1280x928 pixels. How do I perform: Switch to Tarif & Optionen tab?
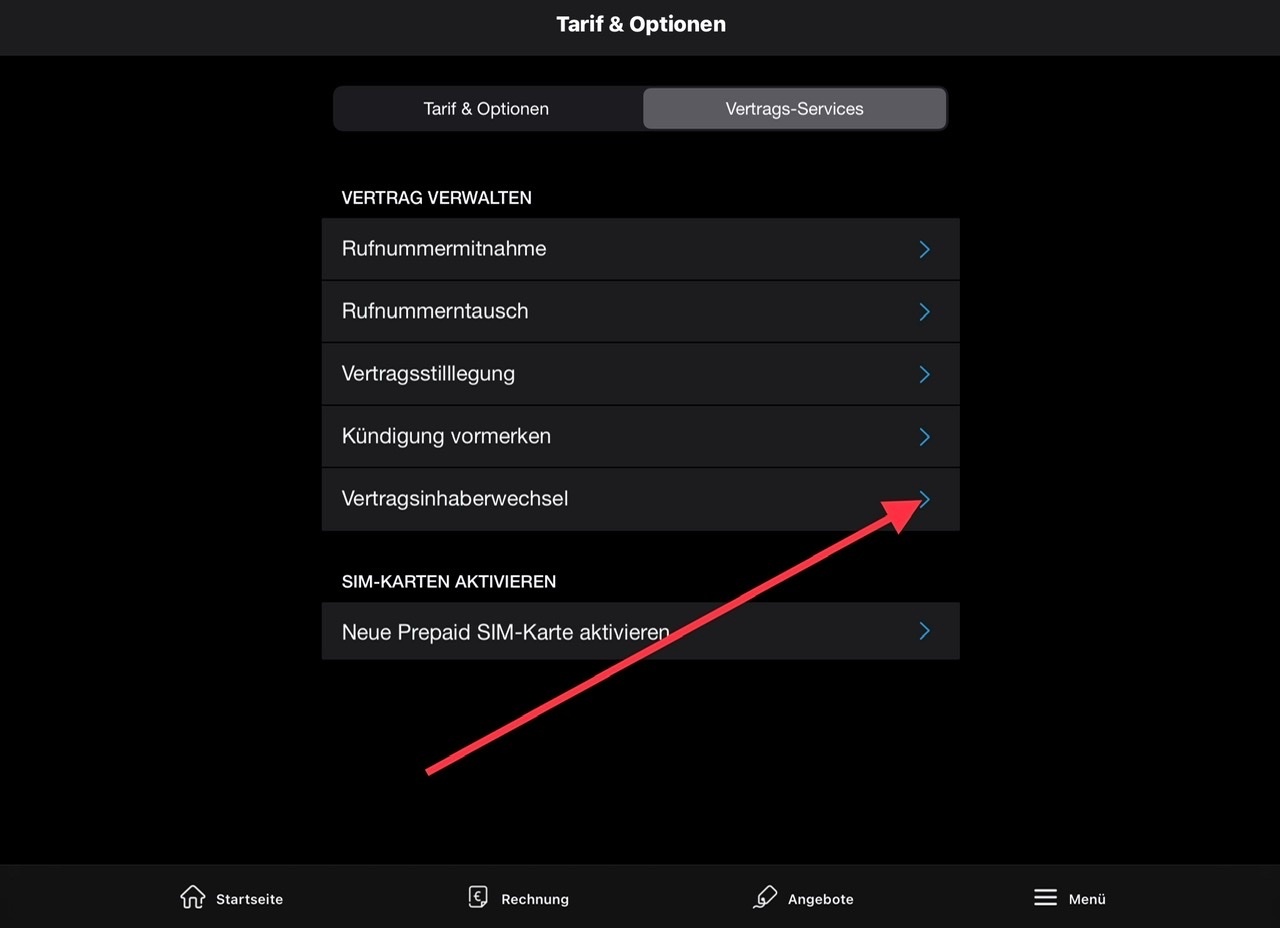tap(486, 109)
